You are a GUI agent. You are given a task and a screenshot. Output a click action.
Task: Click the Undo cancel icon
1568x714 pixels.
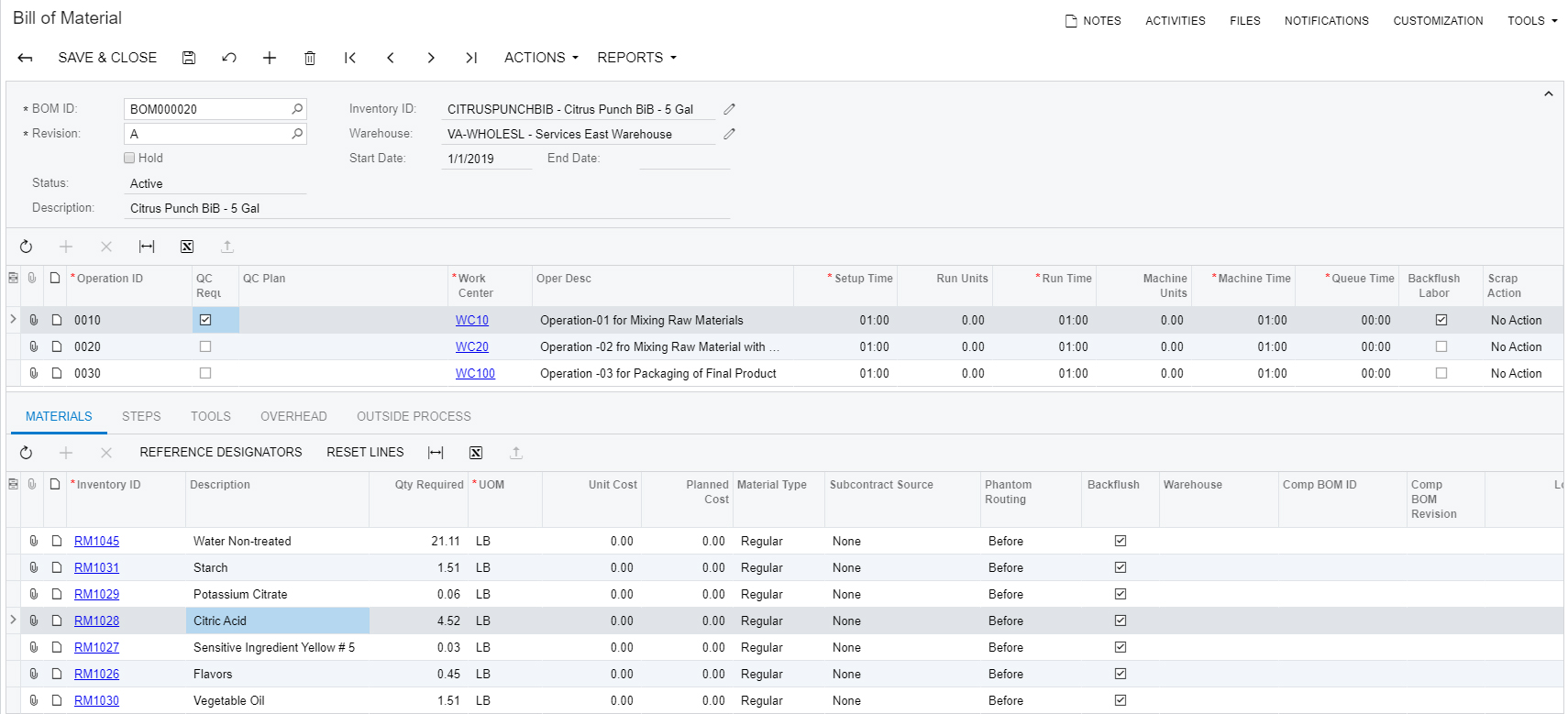pyautogui.click(x=229, y=58)
